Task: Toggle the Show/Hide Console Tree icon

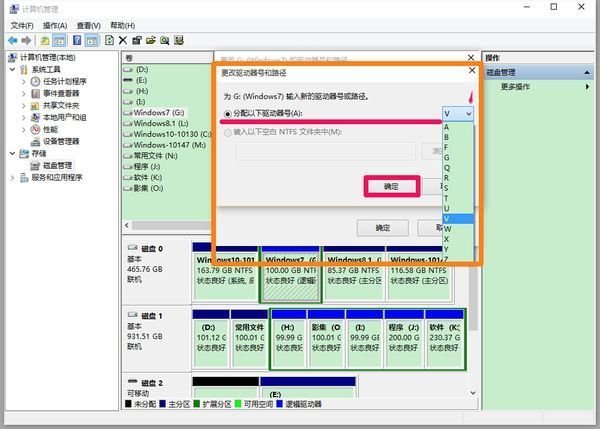Action: [59, 40]
